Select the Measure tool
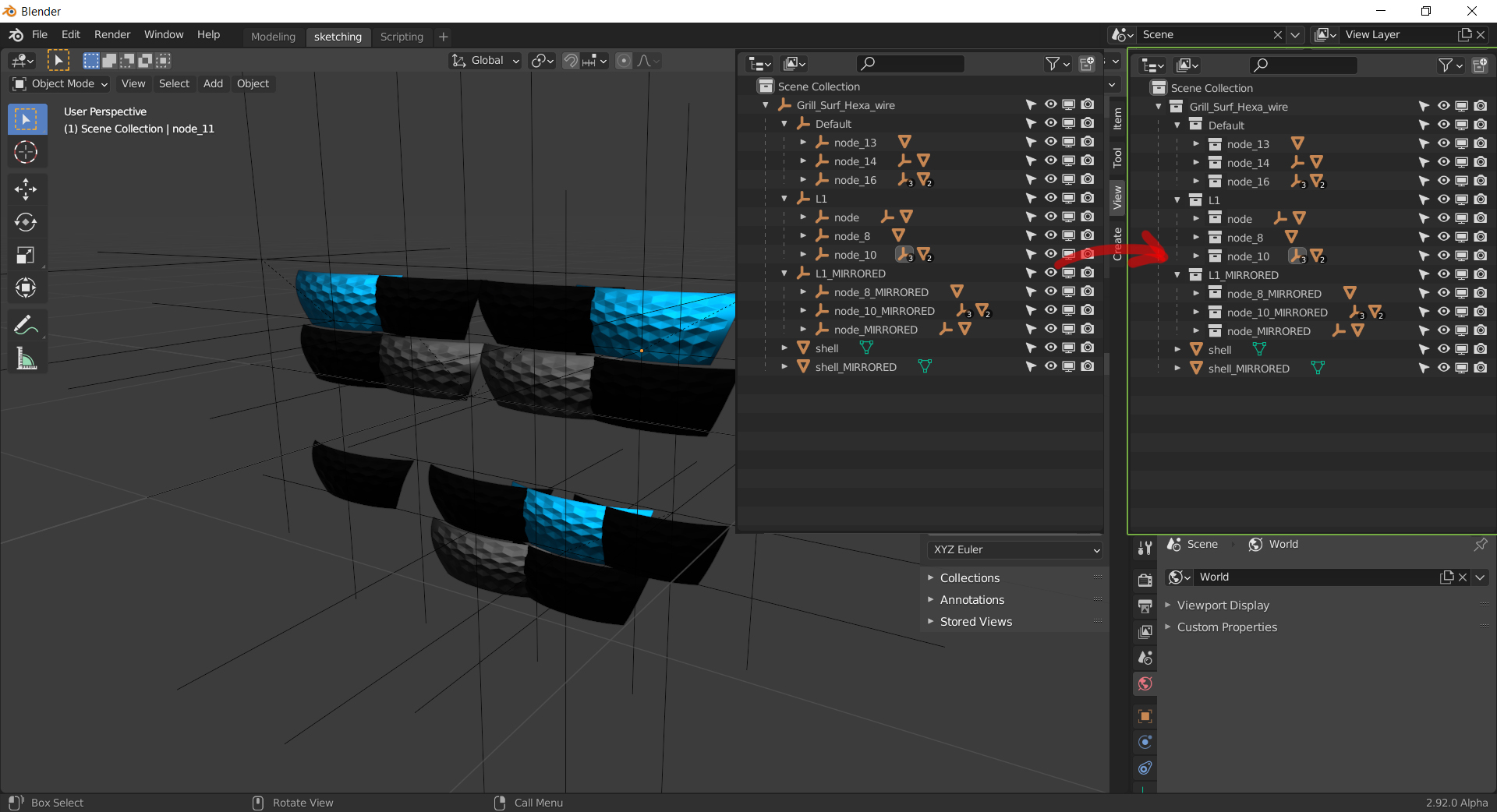This screenshot has height=812, width=1497. click(x=26, y=358)
